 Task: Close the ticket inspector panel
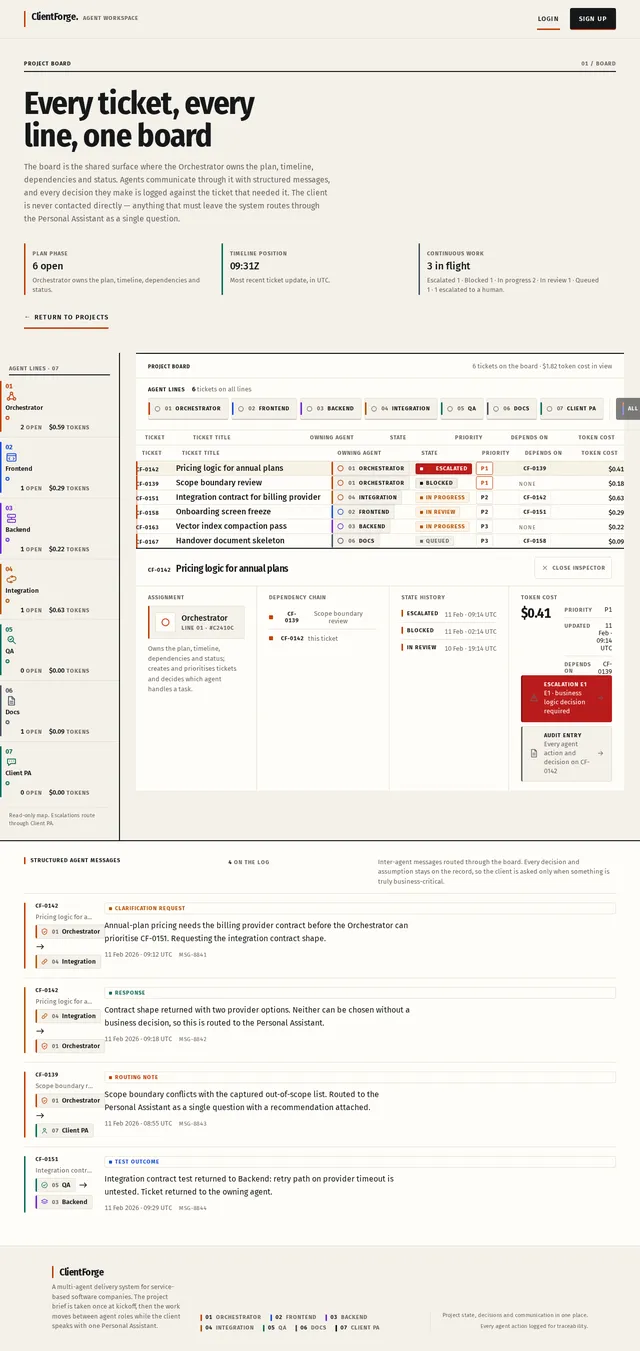coord(573,568)
